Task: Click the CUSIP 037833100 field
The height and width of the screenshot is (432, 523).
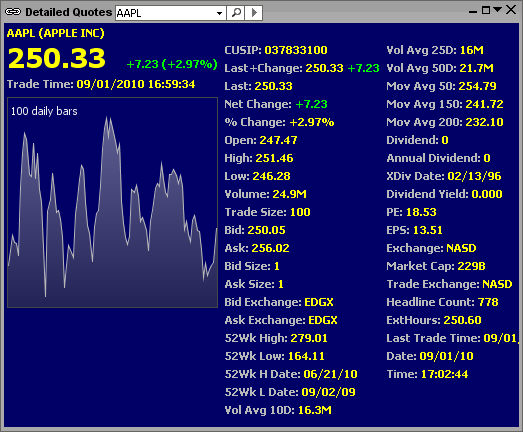Action: point(276,50)
